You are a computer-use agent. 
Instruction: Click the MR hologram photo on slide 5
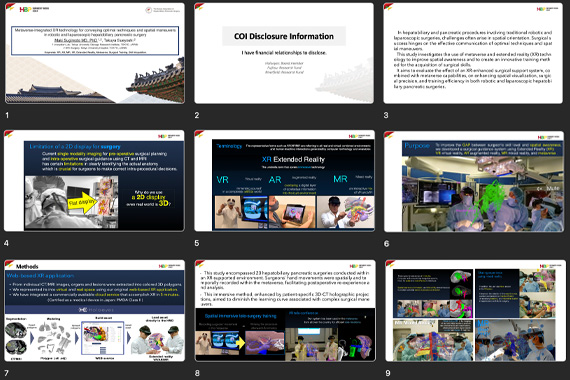point(345,212)
